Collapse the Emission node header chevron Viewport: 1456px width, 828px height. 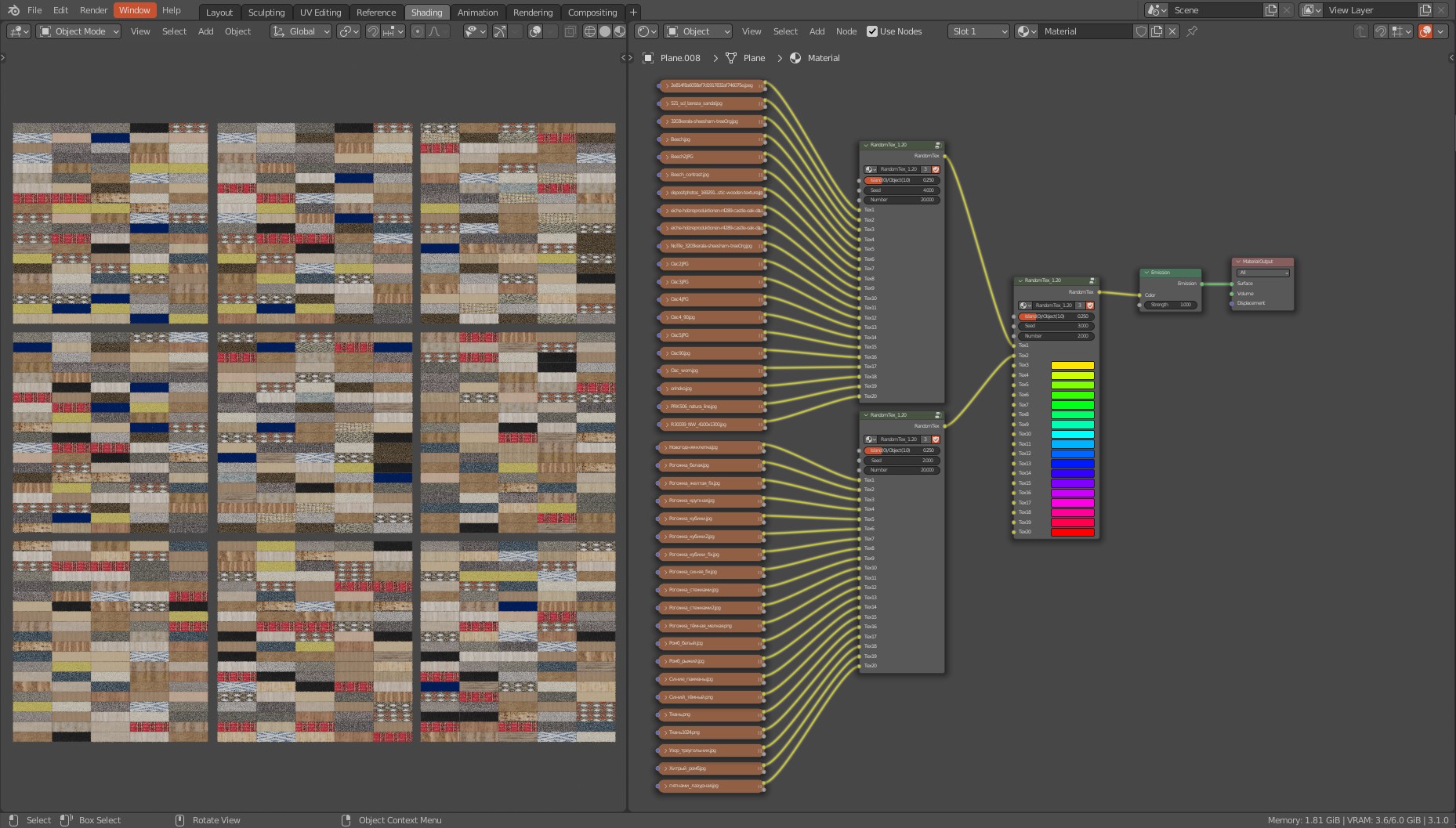[x=1146, y=273]
